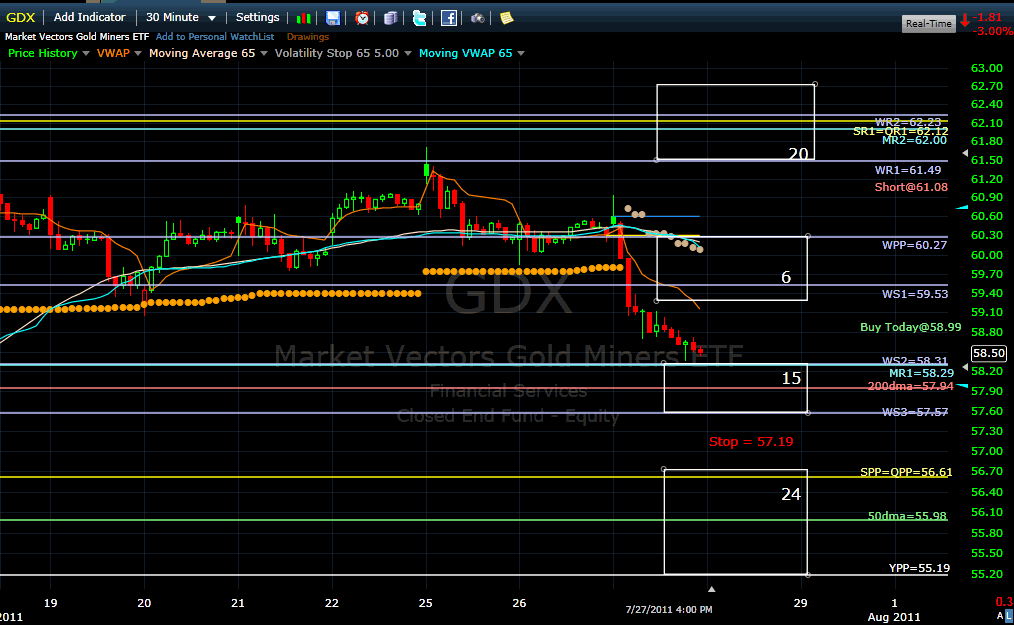The height and width of the screenshot is (625, 1014).
Task: Select the 'WS3=57.57' label
Action: (915, 412)
